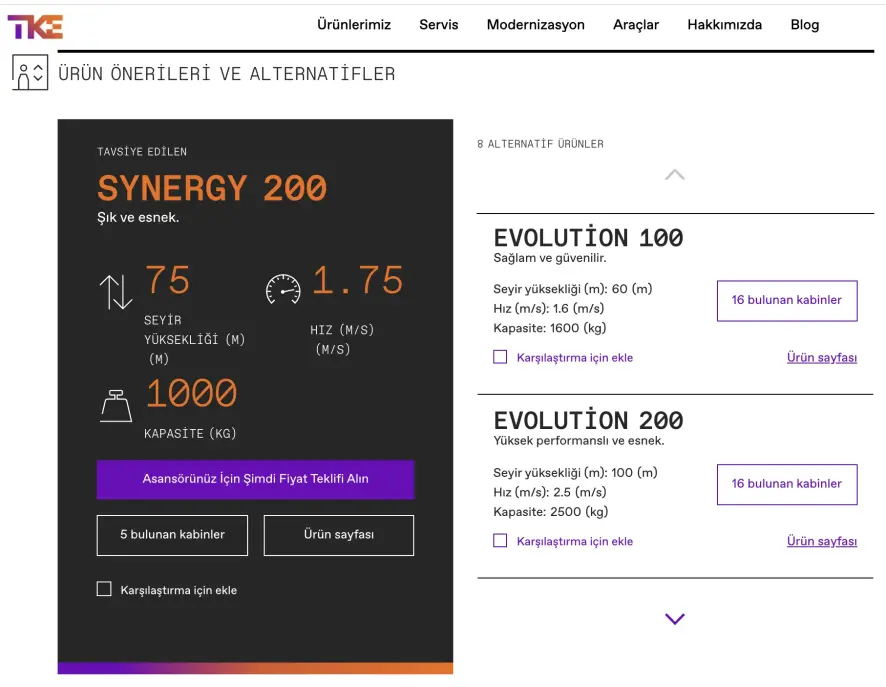The width and height of the screenshot is (886, 687).
Task: Check Evolution 200 comparison checkbox
Action: [x=500, y=541]
